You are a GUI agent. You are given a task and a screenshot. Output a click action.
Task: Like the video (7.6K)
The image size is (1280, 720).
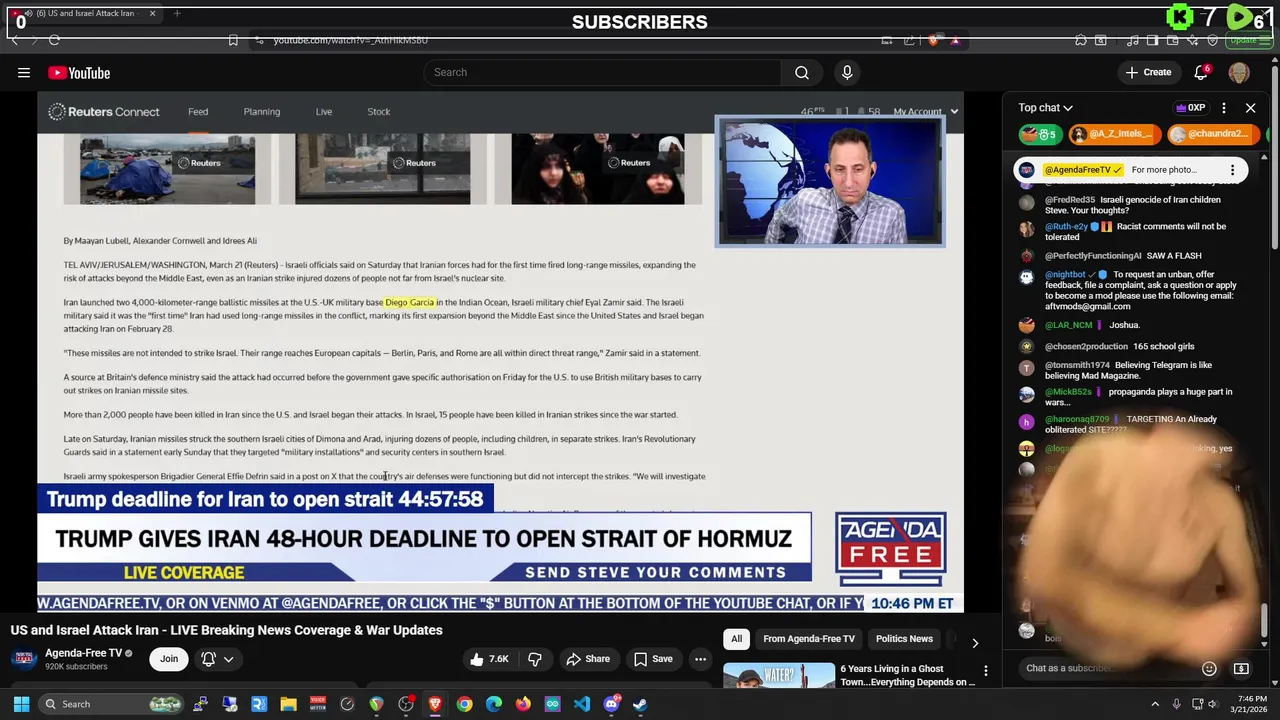(x=490, y=659)
